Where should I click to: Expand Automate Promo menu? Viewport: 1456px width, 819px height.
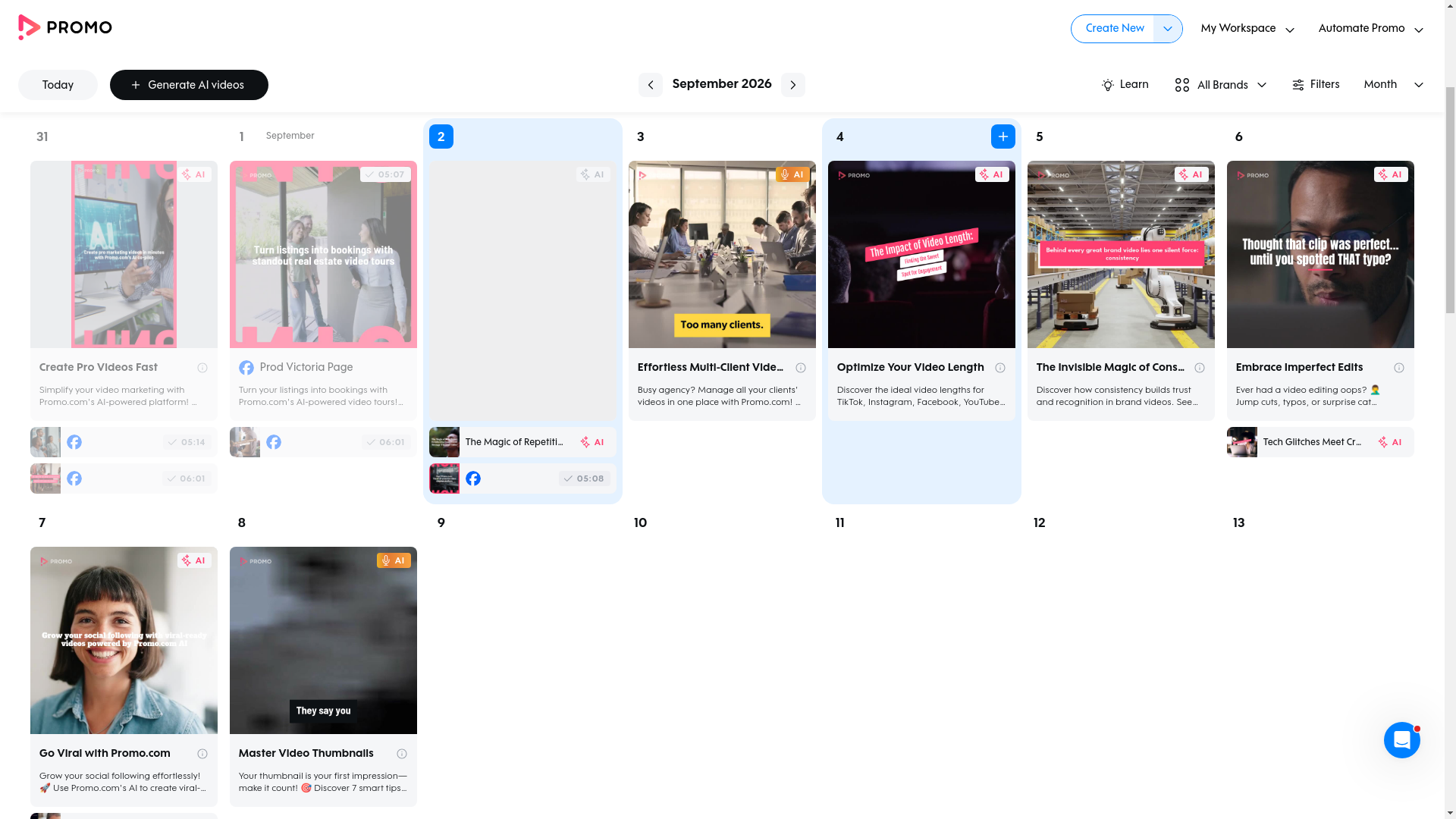[x=1370, y=29]
